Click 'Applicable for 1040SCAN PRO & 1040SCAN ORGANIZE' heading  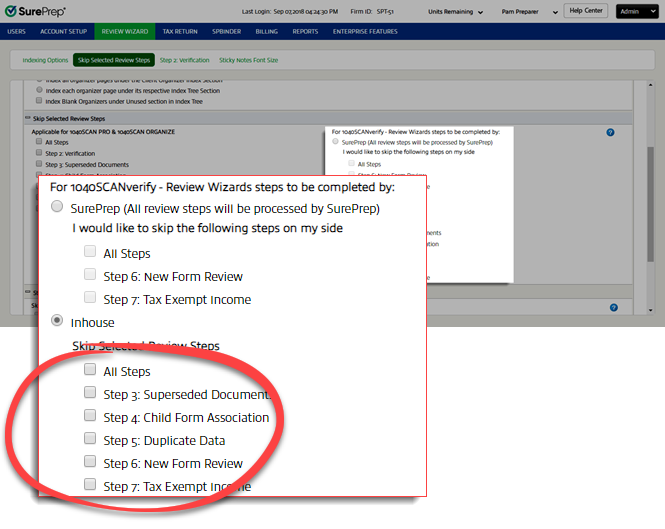(103, 132)
